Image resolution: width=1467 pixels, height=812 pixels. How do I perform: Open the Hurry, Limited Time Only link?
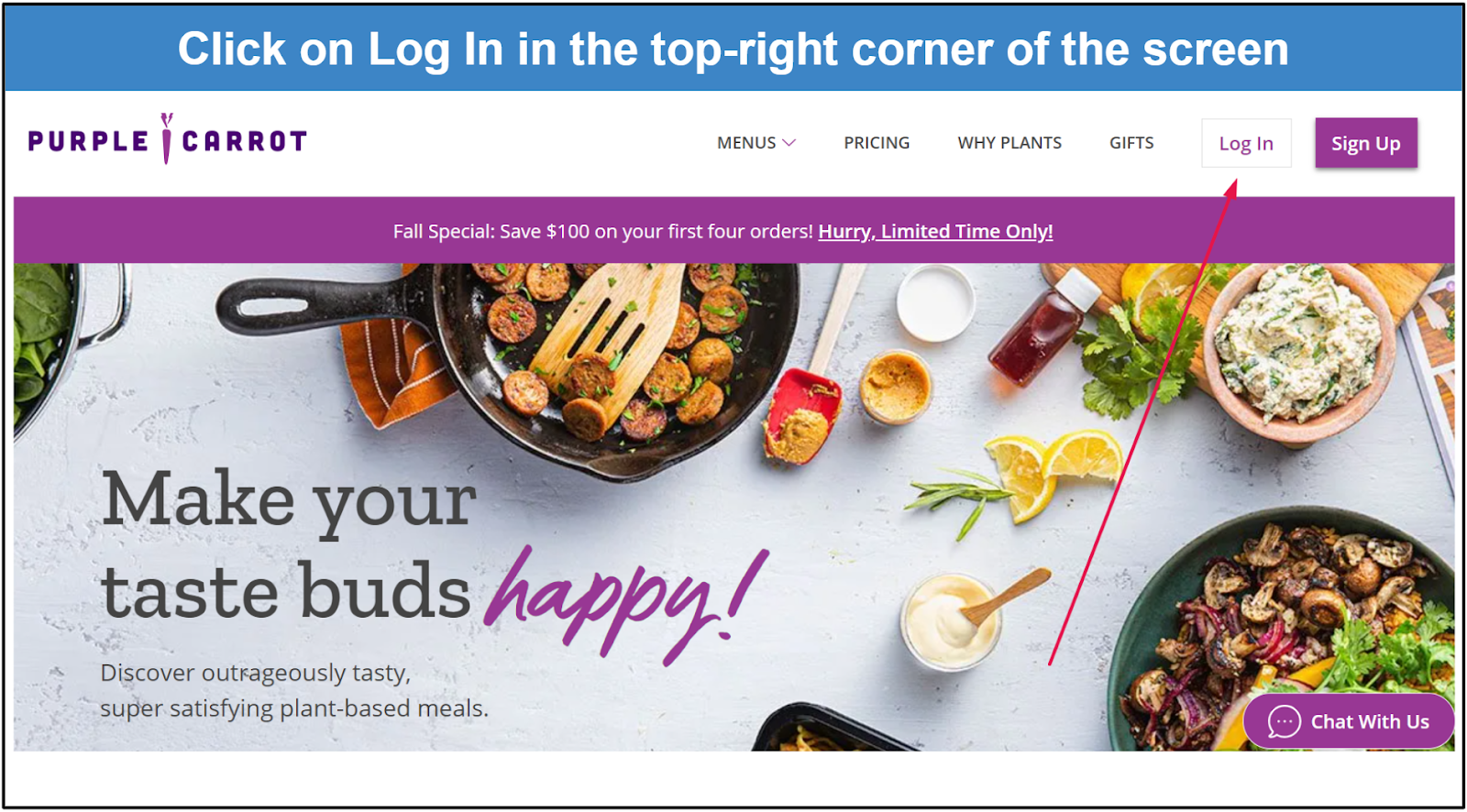pos(935,232)
